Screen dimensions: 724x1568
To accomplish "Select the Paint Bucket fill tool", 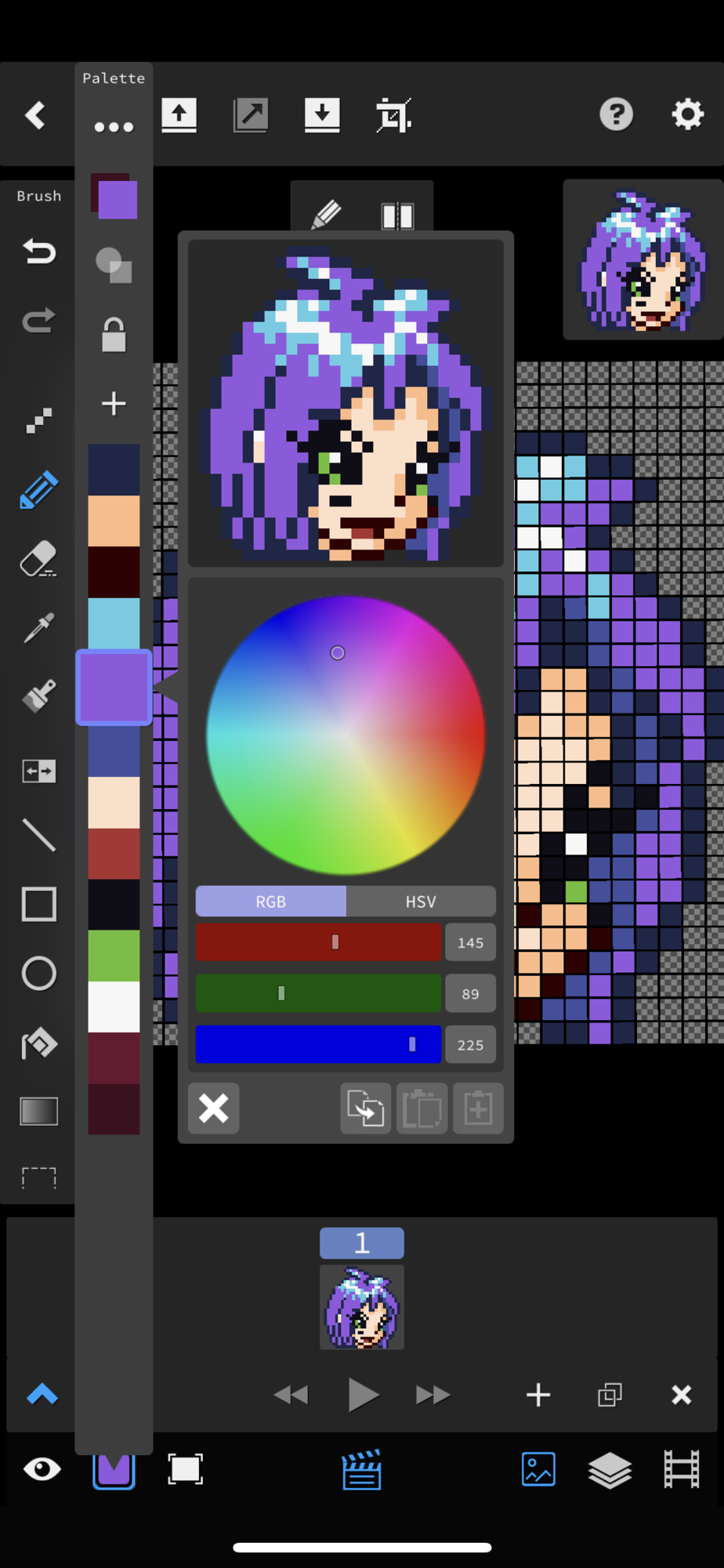I will pyautogui.click(x=38, y=1043).
